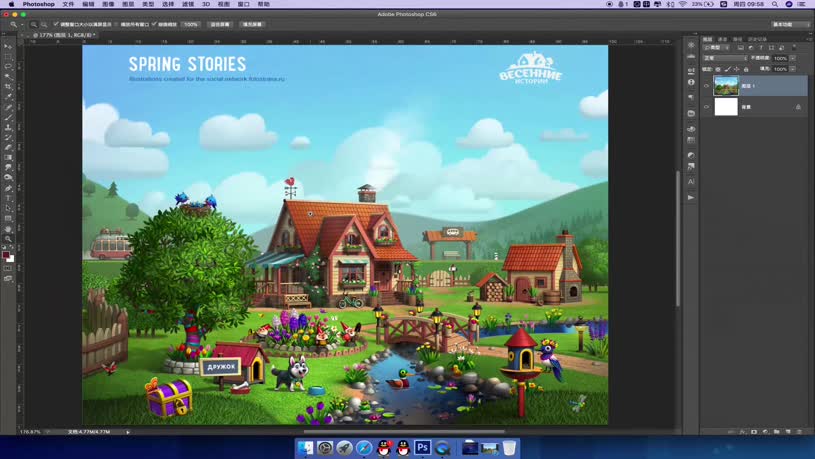
Task: Toggle zoom all windows checkbox
Action: [x=116, y=24]
